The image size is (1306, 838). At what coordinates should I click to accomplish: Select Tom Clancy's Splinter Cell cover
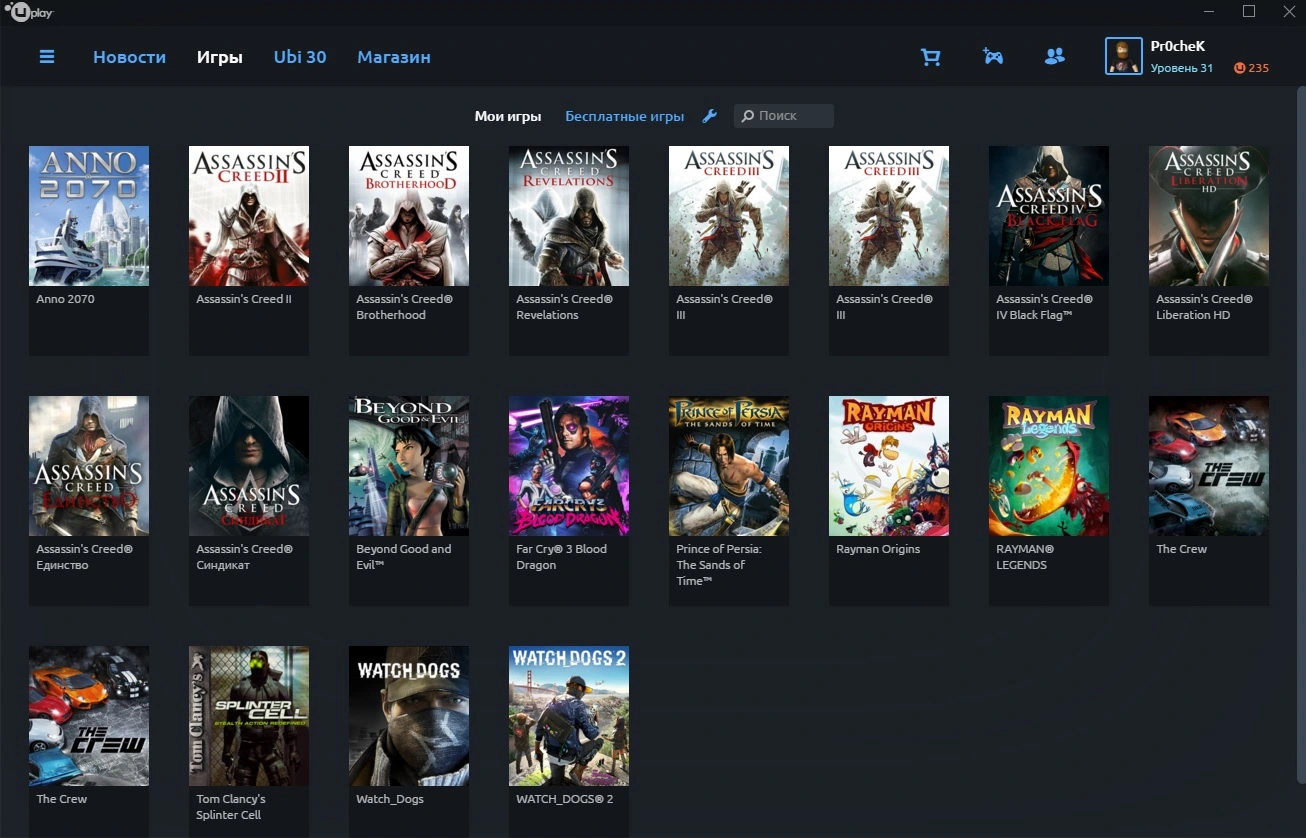tap(249, 716)
